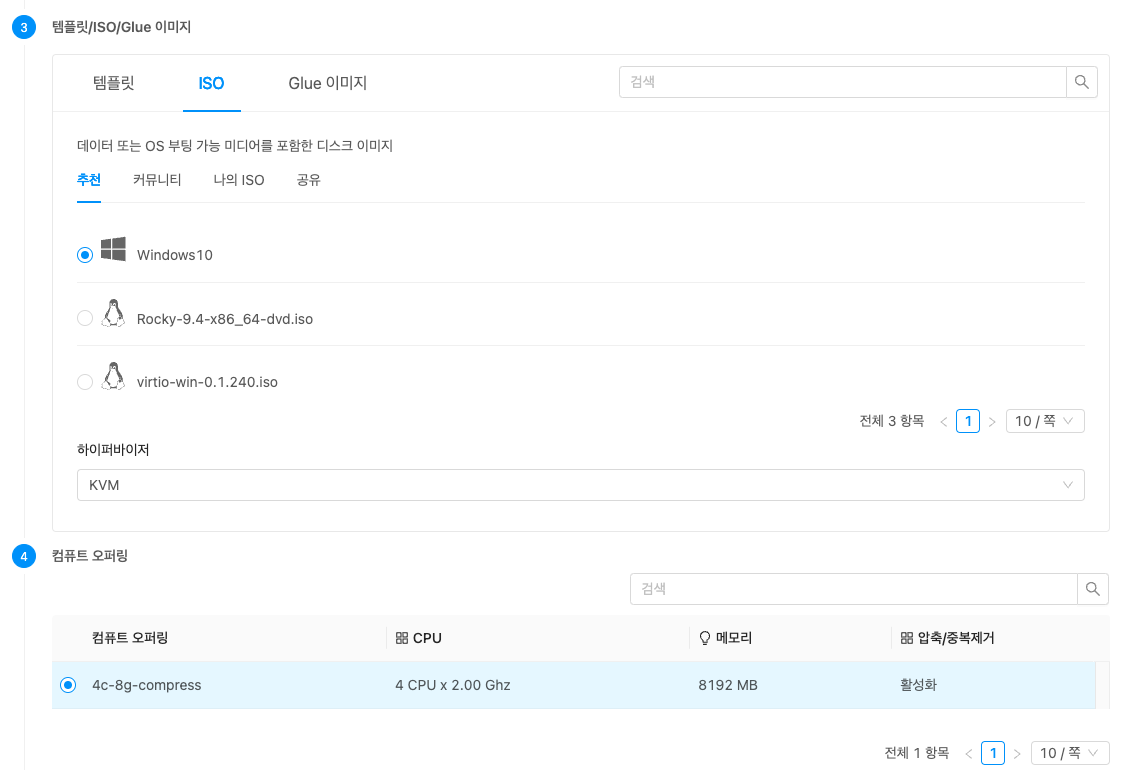Switch to the ISO tab
The image size is (1124, 770).
tap(211, 83)
